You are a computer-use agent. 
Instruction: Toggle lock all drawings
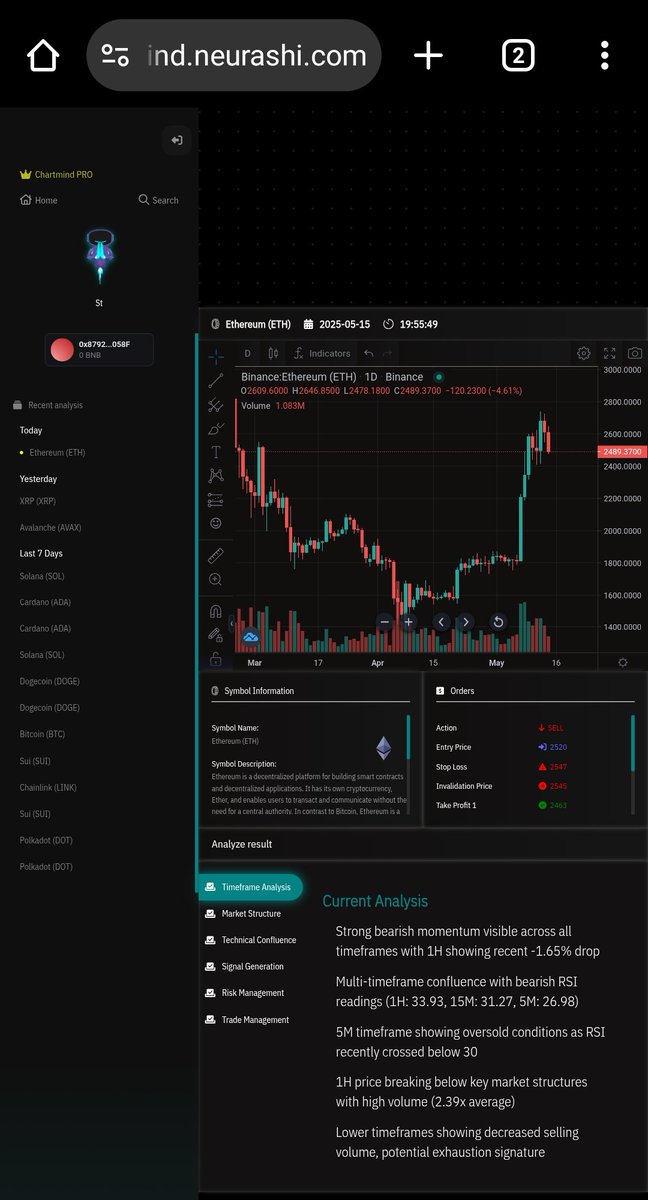(x=215, y=659)
